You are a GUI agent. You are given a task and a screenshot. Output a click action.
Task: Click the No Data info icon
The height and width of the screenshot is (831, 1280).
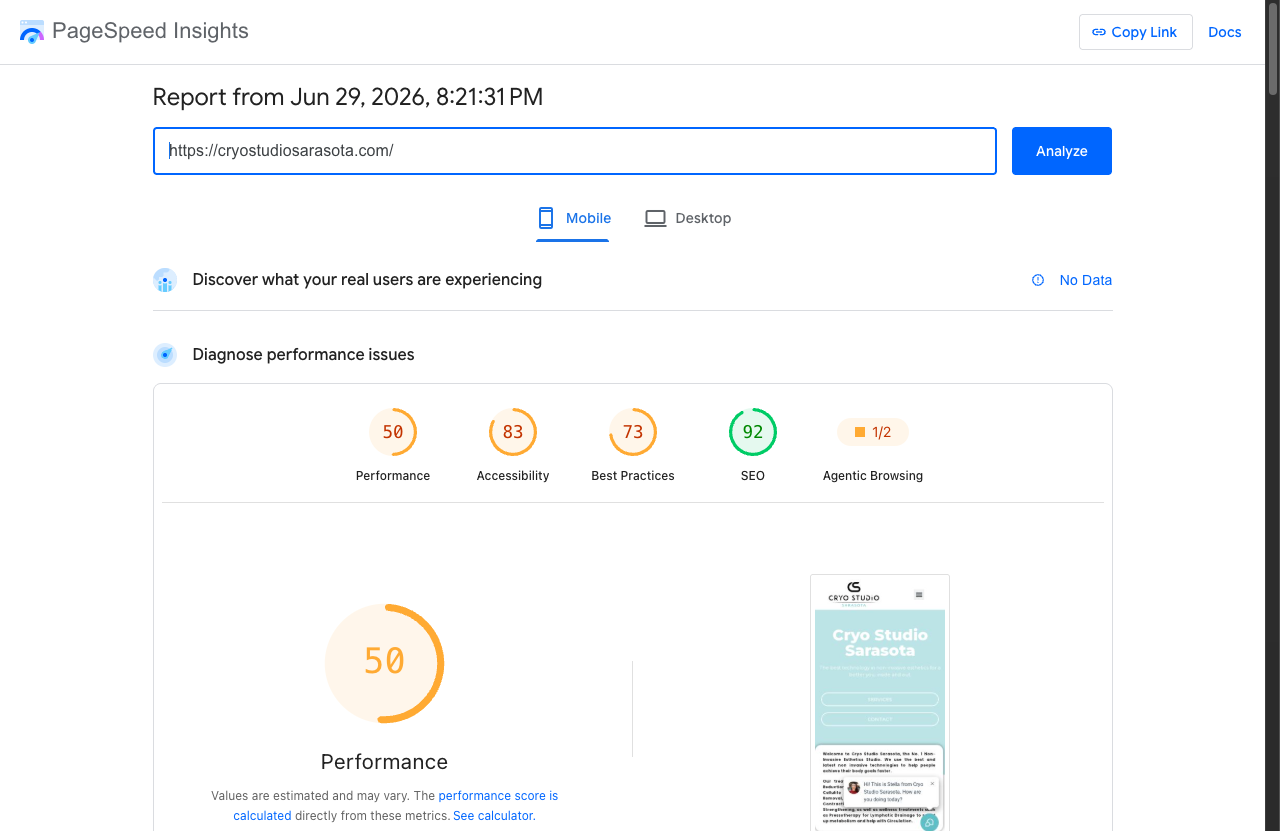[x=1038, y=280]
